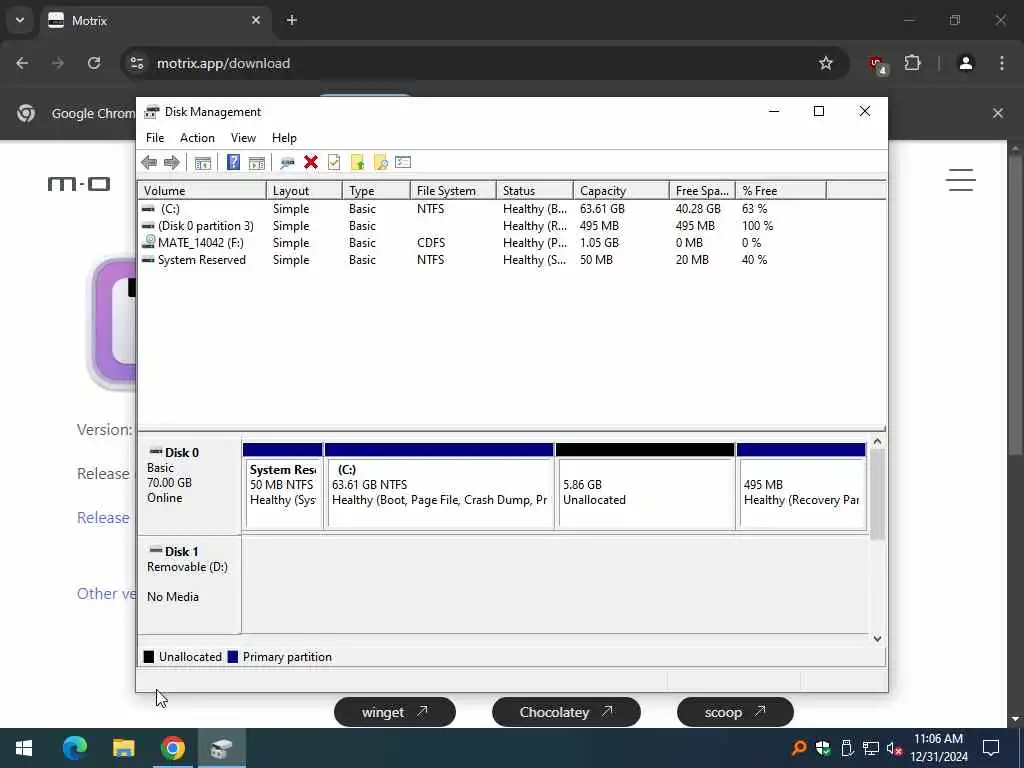1024x768 pixels.
Task: Open a new Chrome tab with plus button
Action: pos(292,20)
